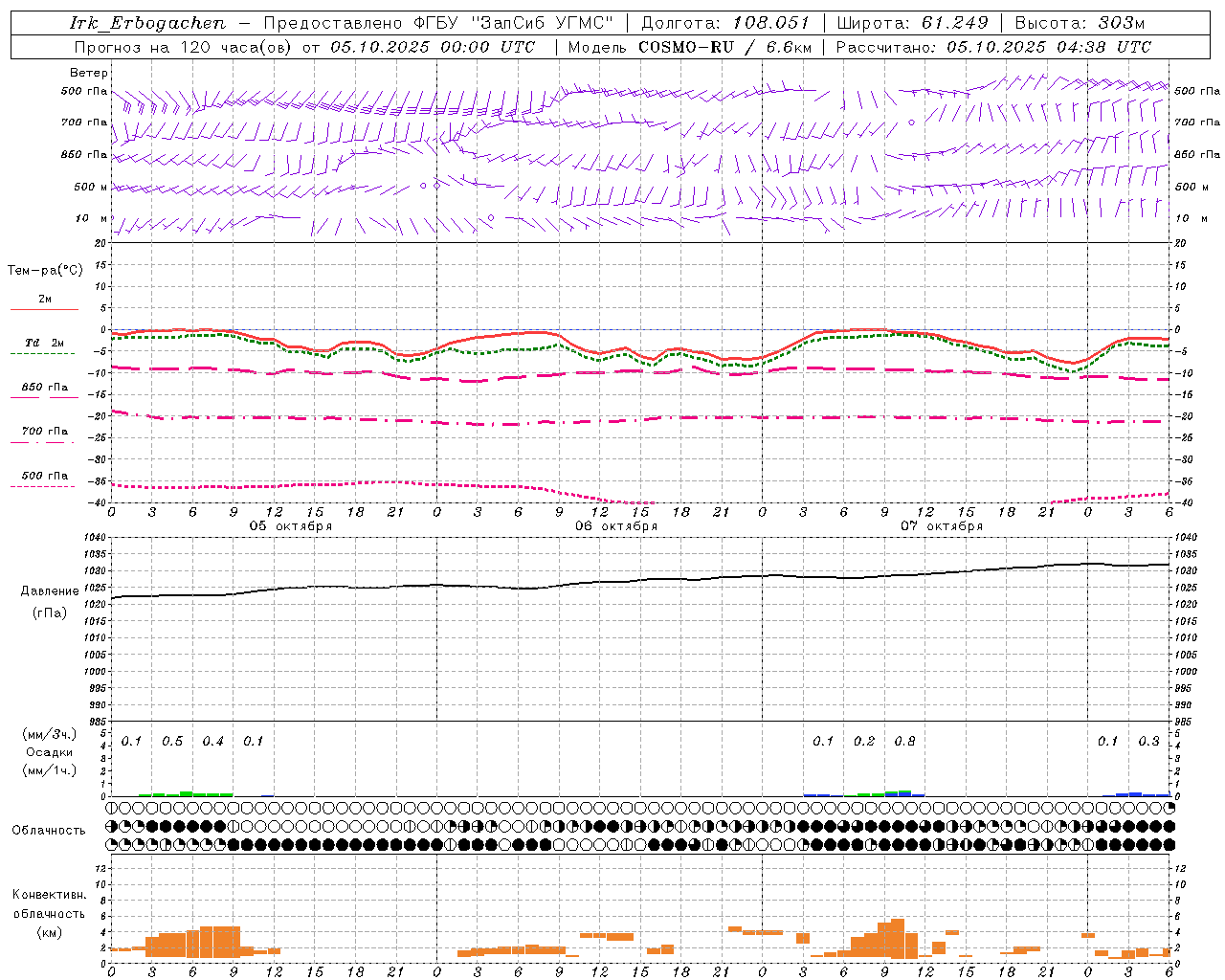Click the (мм/3ч.) precipitation unit label

[x=49, y=734]
